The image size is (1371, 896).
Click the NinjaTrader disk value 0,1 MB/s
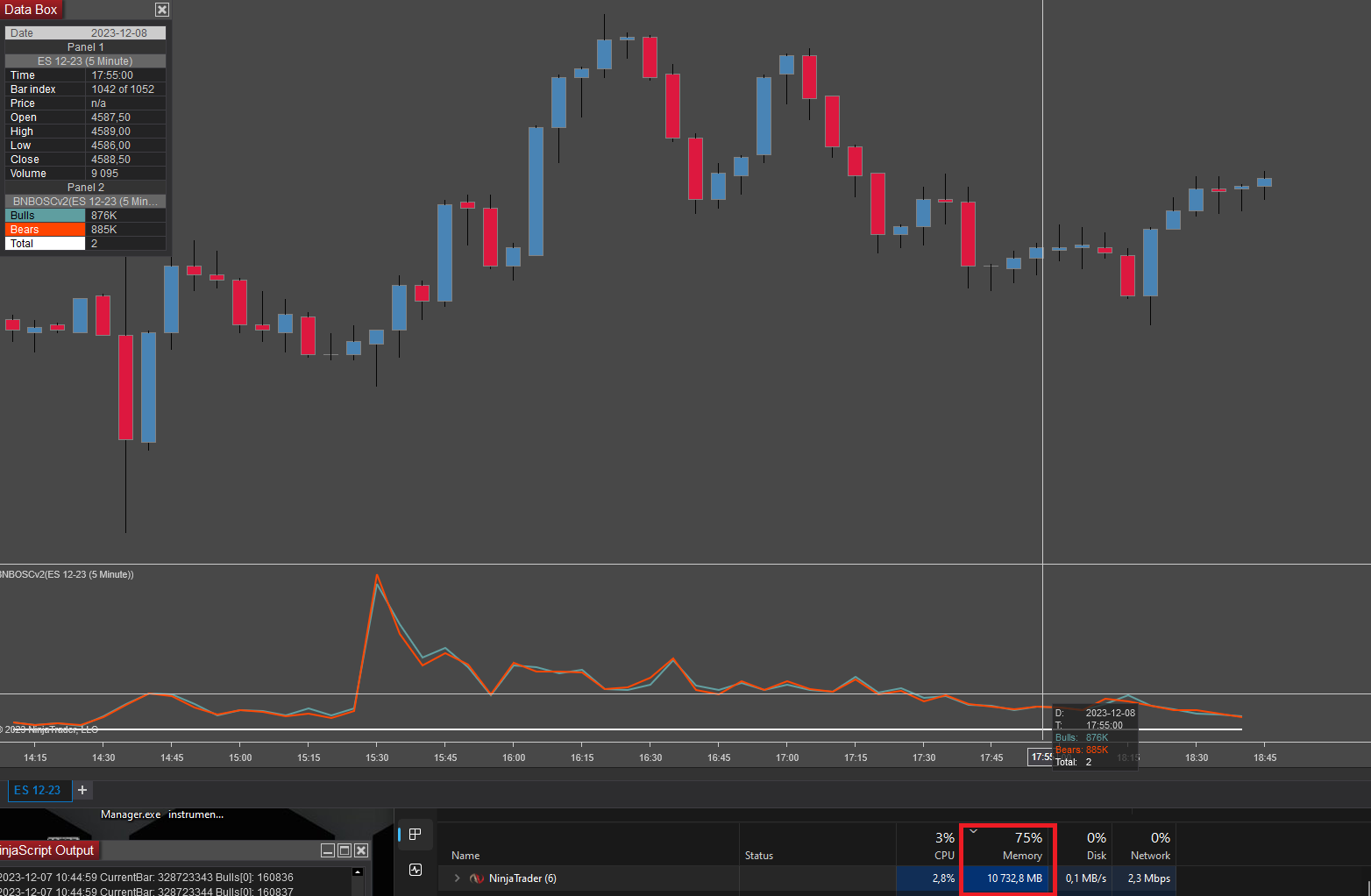click(x=1086, y=878)
